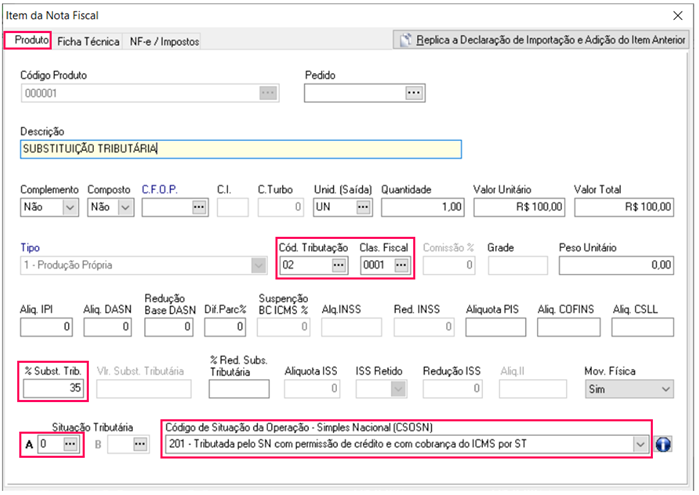Expand the Complemento dropdown
The width and height of the screenshot is (699, 495).
[69, 207]
